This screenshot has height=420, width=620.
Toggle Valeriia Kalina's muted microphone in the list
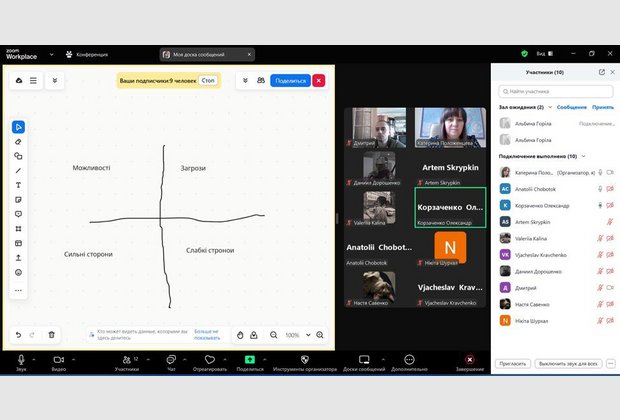[x=600, y=238]
